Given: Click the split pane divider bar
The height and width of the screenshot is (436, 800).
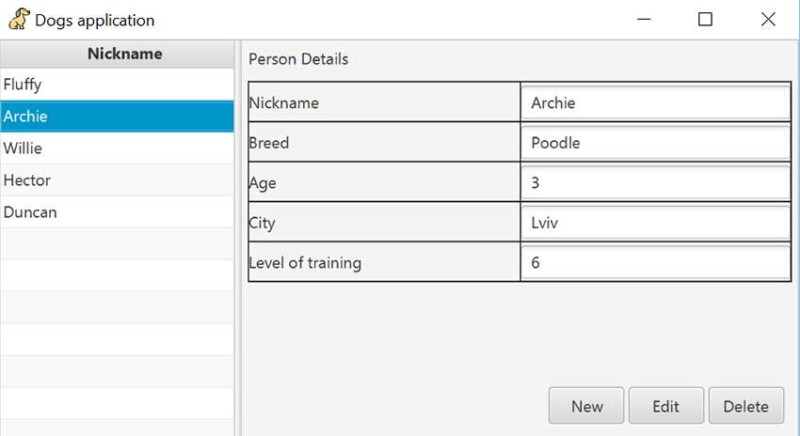Looking at the screenshot, I should click(238, 238).
